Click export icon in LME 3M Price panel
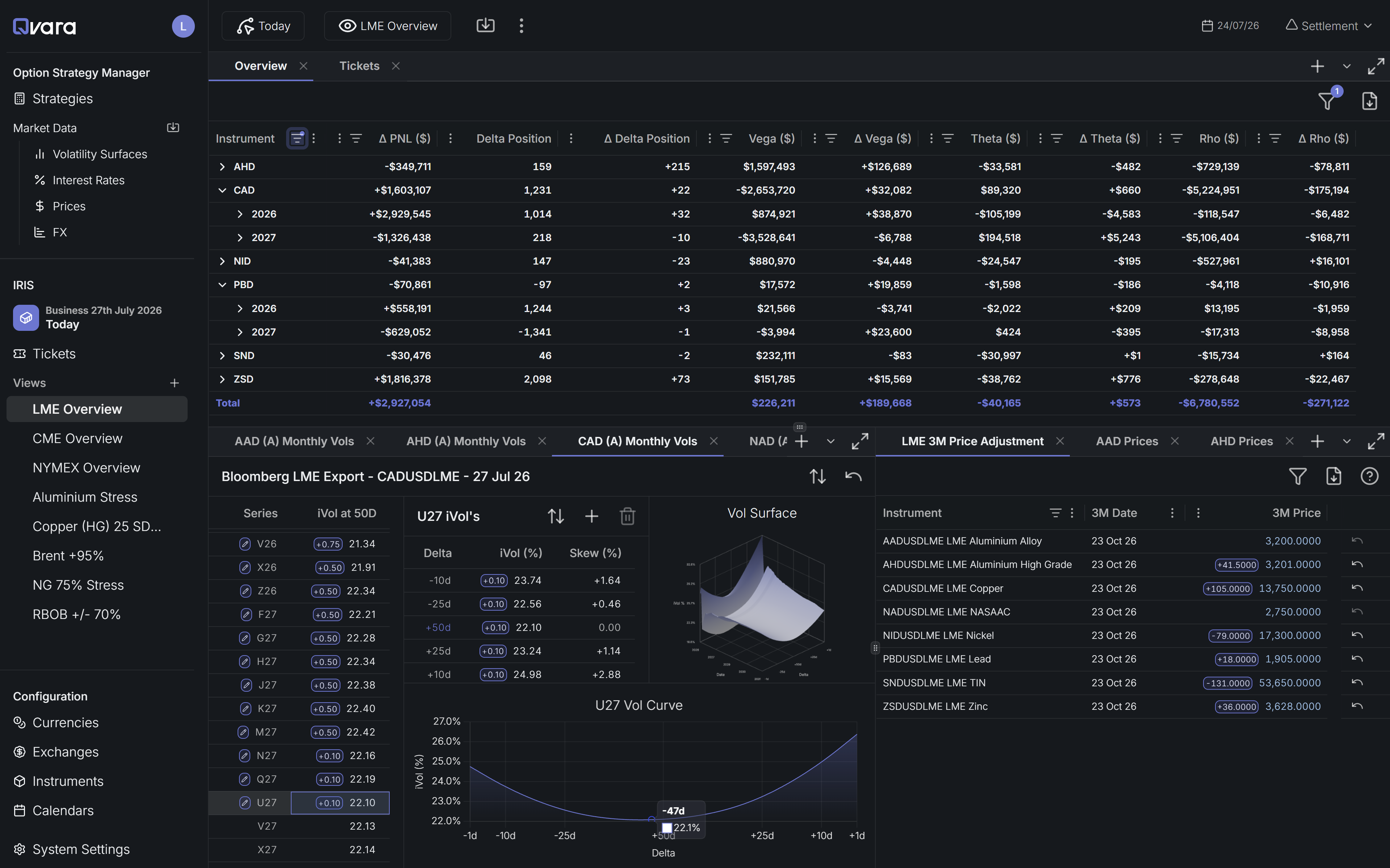 pos(1333,476)
